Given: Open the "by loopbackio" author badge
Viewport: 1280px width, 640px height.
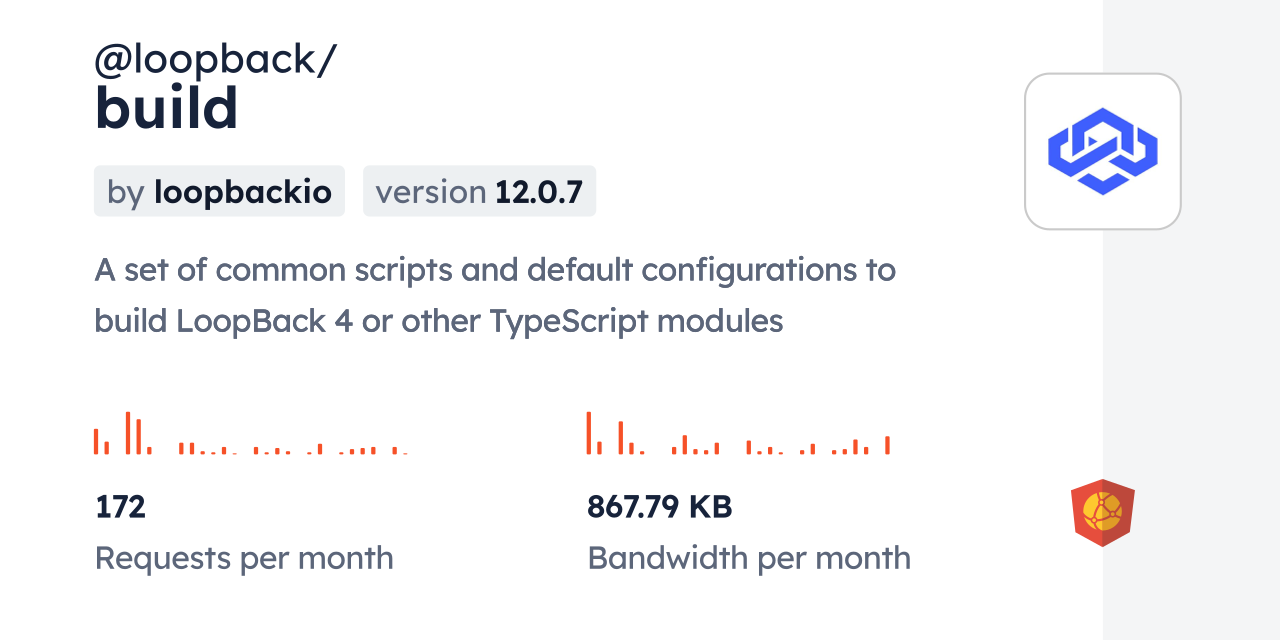Looking at the screenshot, I should [x=219, y=191].
